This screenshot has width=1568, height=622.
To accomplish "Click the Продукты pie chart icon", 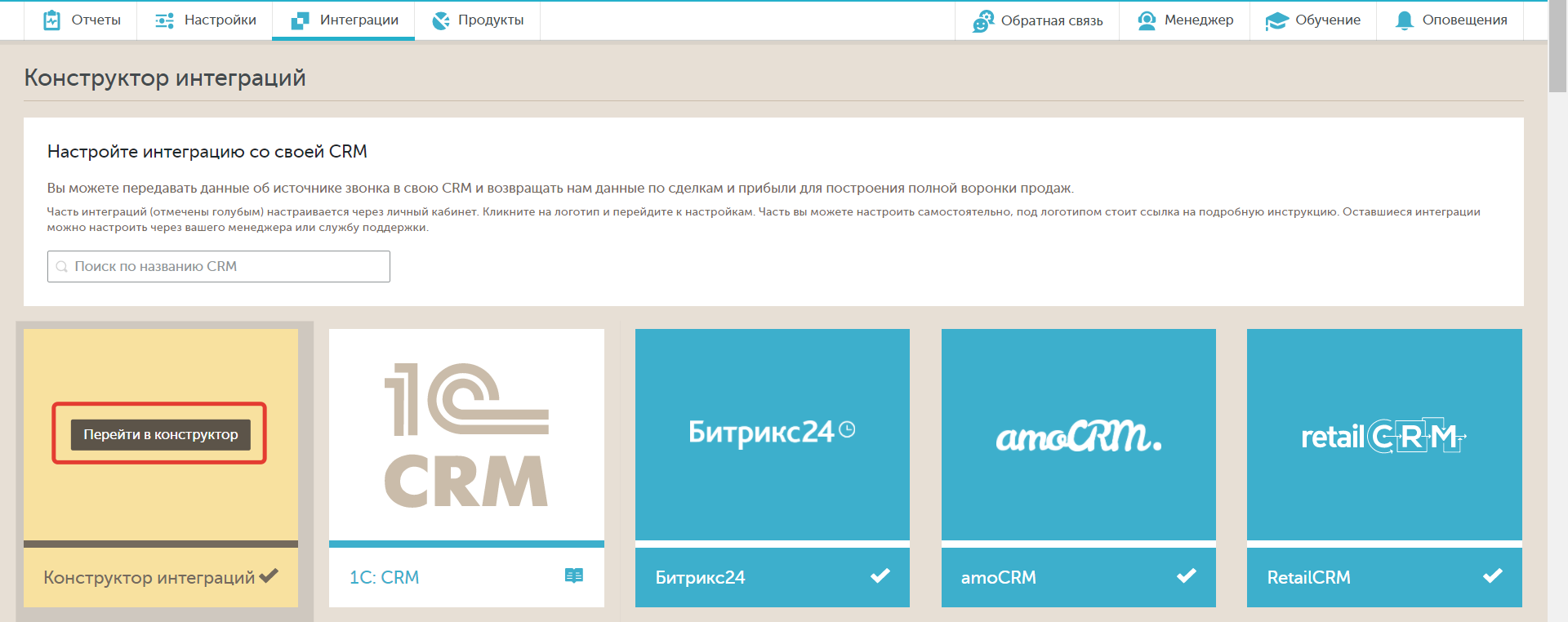I will (441, 20).
